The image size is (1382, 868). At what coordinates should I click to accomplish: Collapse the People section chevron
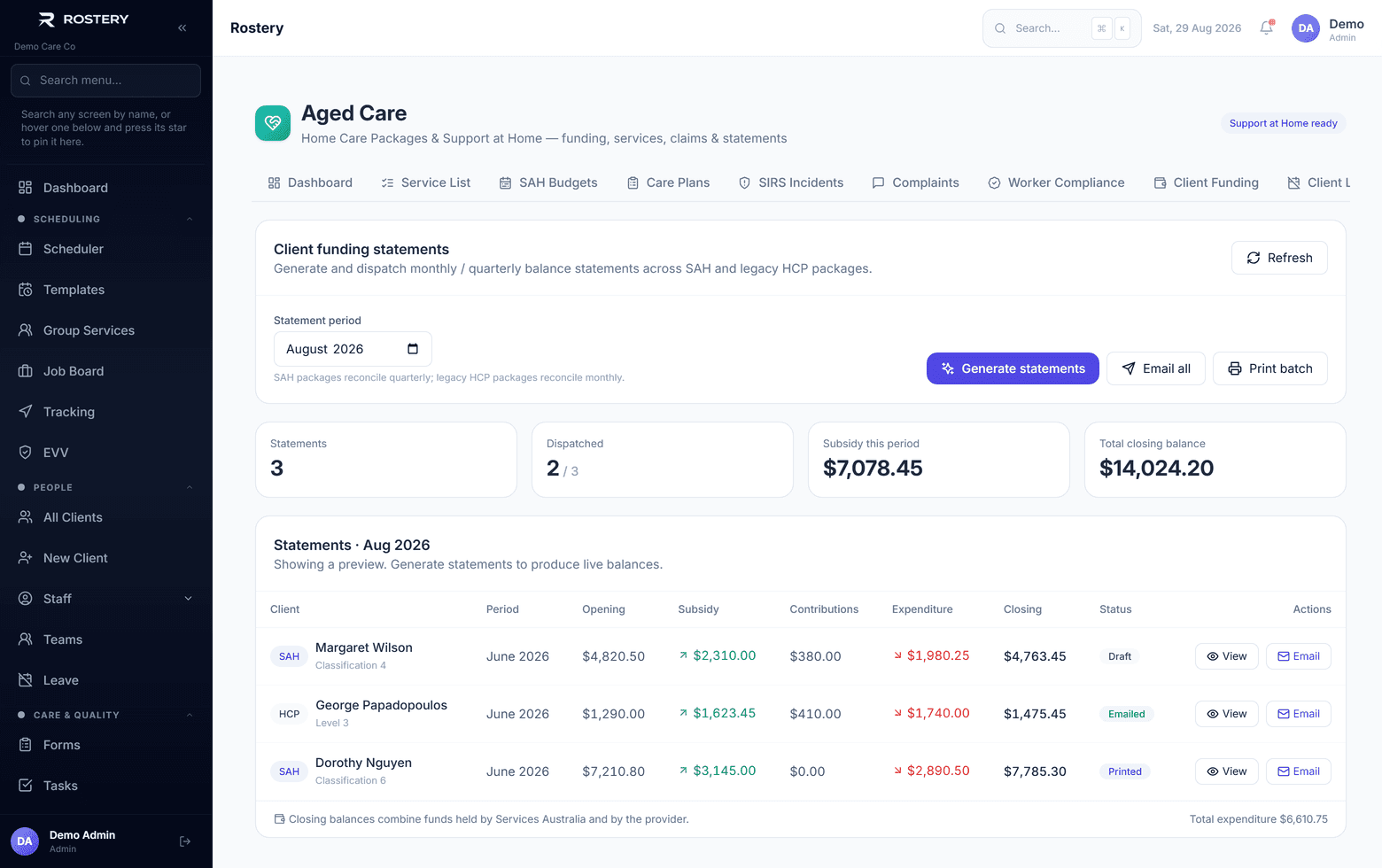tap(189, 487)
